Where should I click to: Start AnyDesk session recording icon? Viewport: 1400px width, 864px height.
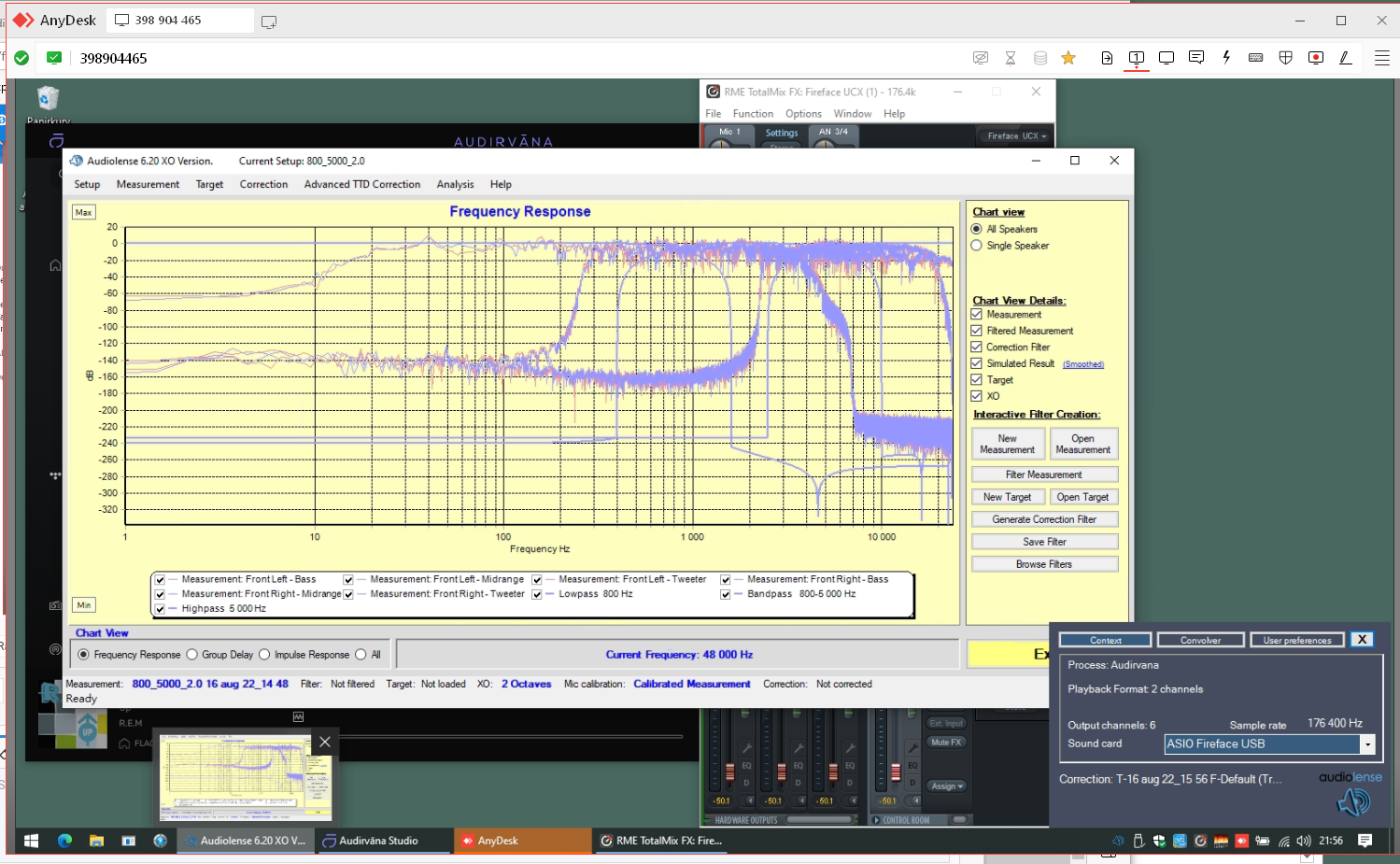point(1316,58)
